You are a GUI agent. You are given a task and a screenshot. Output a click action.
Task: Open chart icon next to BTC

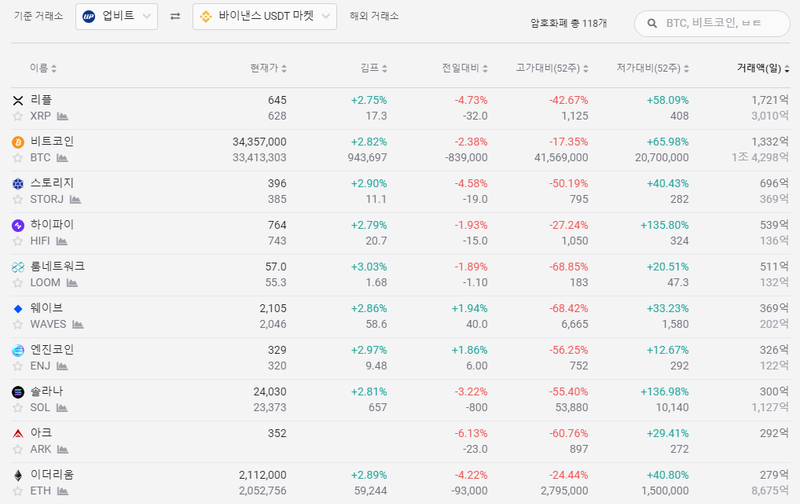tap(62, 158)
